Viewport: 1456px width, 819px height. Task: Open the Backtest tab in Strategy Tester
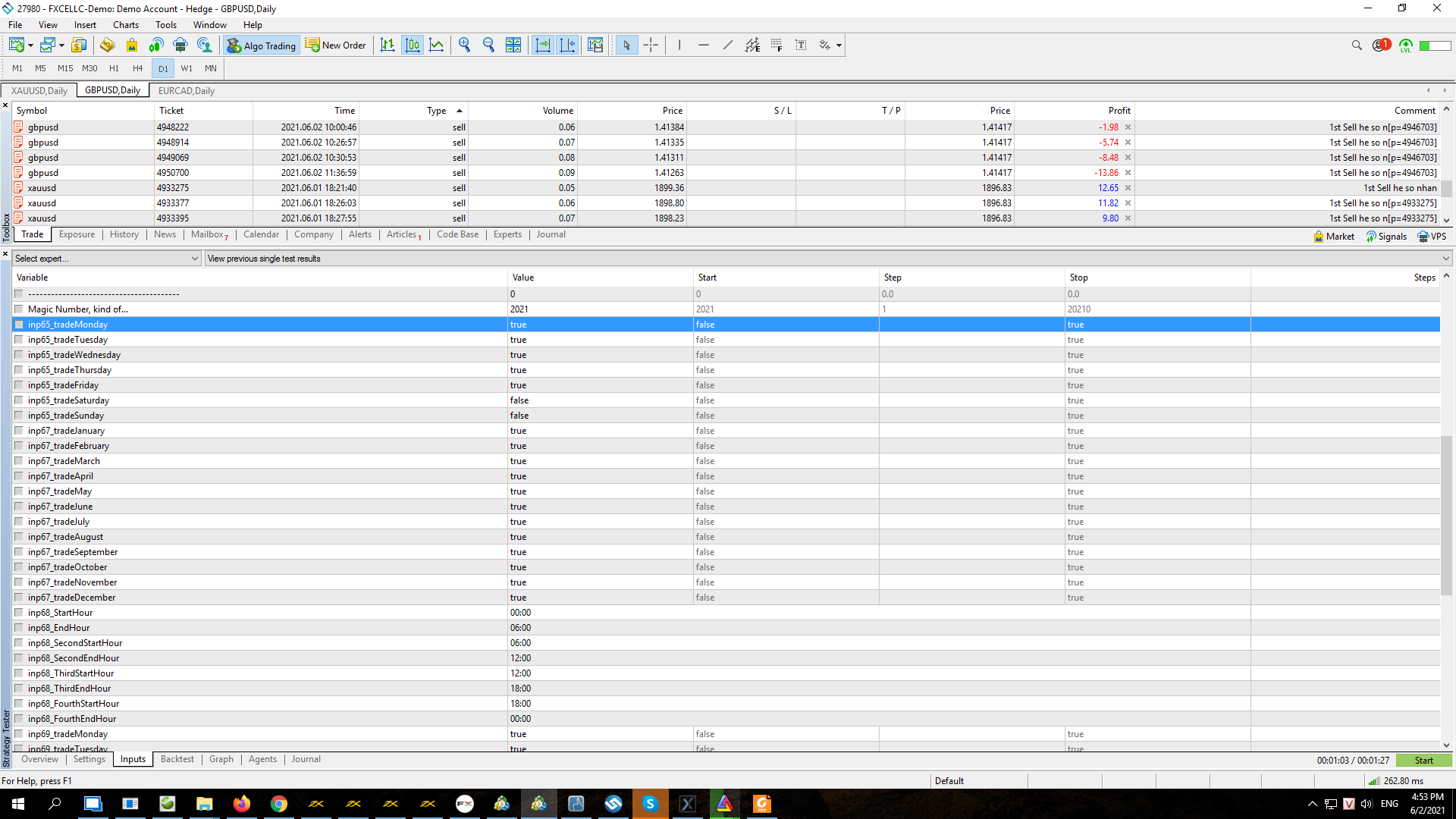pyautogui.click(x=177, y=760)
